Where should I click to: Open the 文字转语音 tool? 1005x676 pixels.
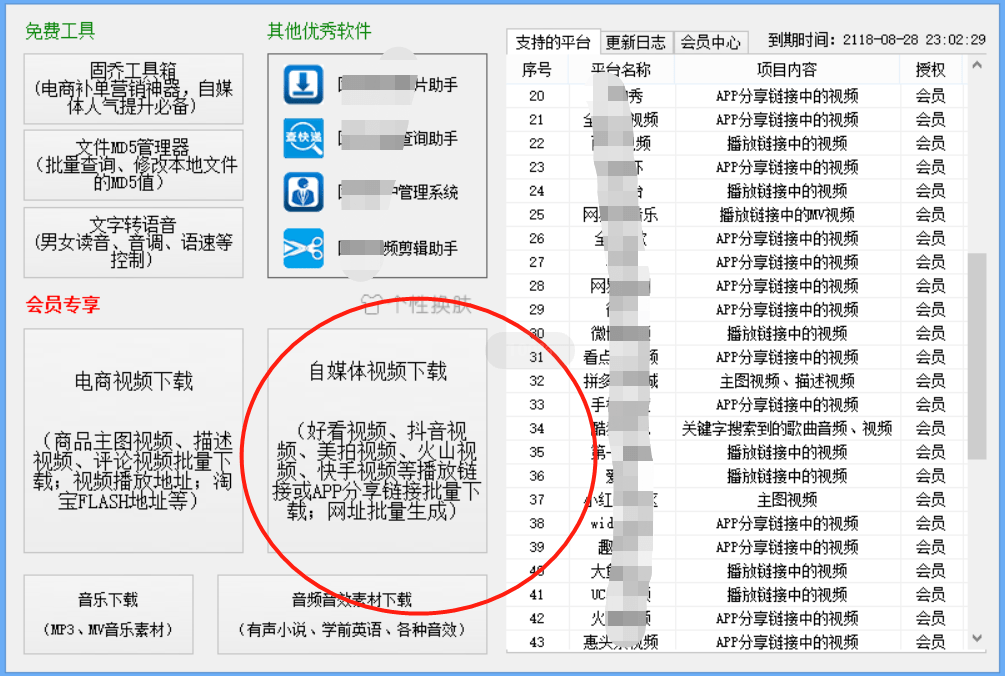(x=134, y=242)
